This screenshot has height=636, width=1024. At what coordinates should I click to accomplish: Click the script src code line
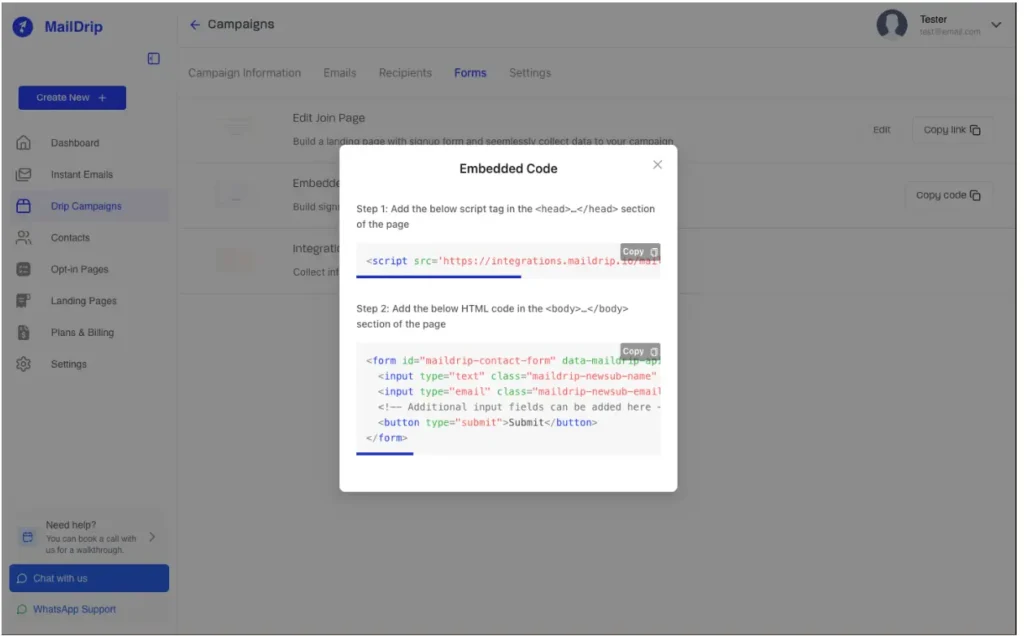513,261
